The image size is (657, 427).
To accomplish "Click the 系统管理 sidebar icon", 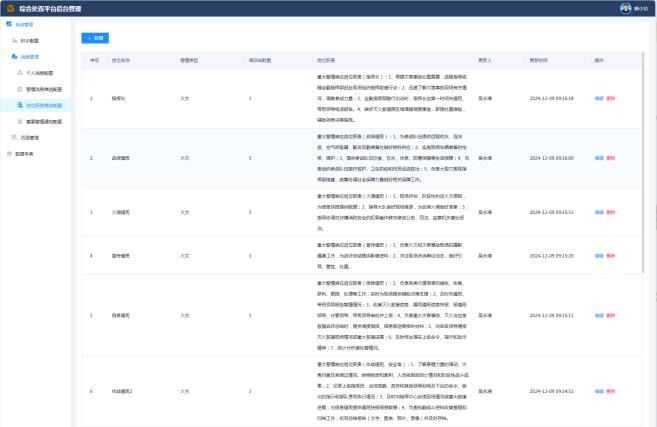I will (7, 23).
